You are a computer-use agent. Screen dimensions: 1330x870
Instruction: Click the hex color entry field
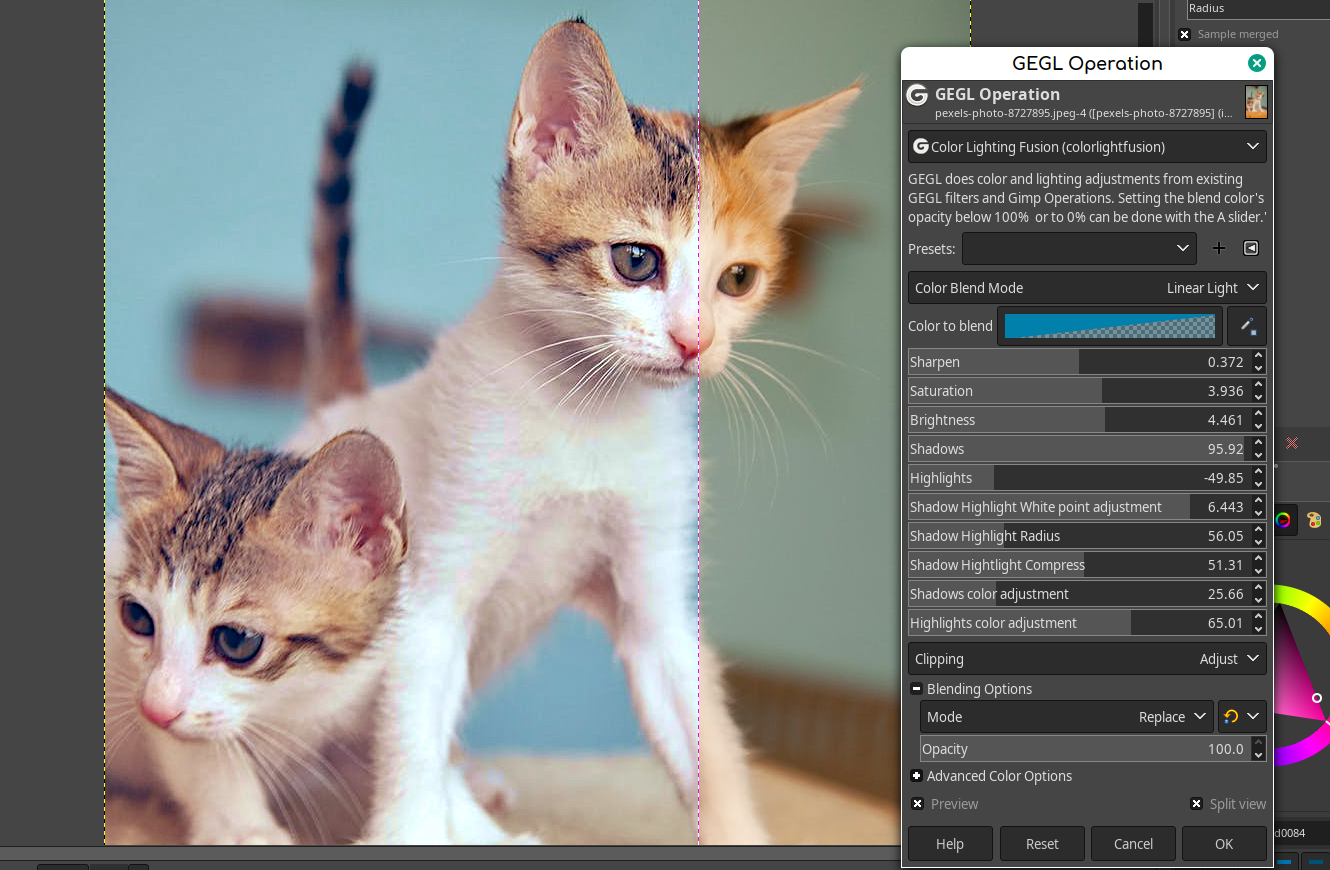1302,833
